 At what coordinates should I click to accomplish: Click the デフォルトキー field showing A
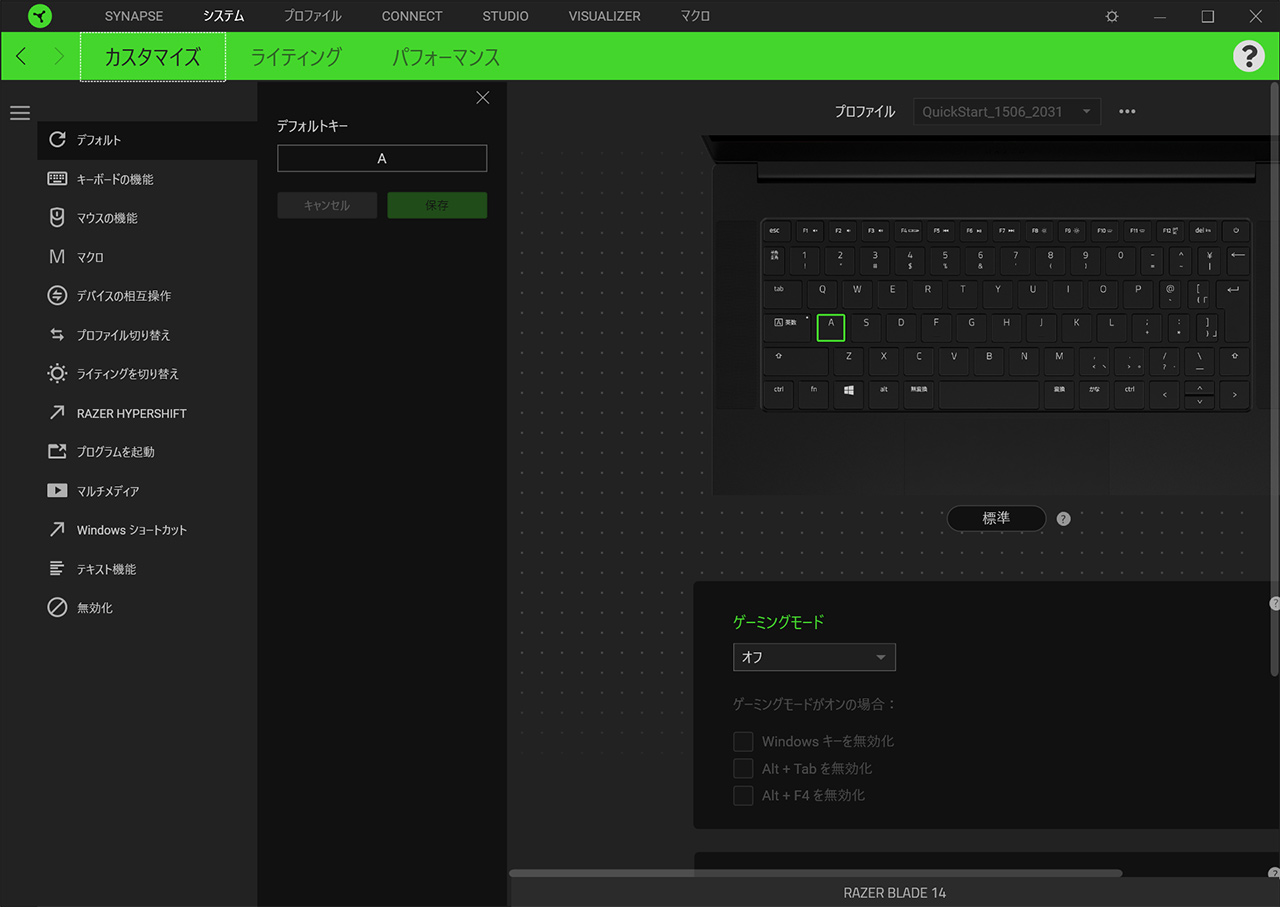pos(382,158)
